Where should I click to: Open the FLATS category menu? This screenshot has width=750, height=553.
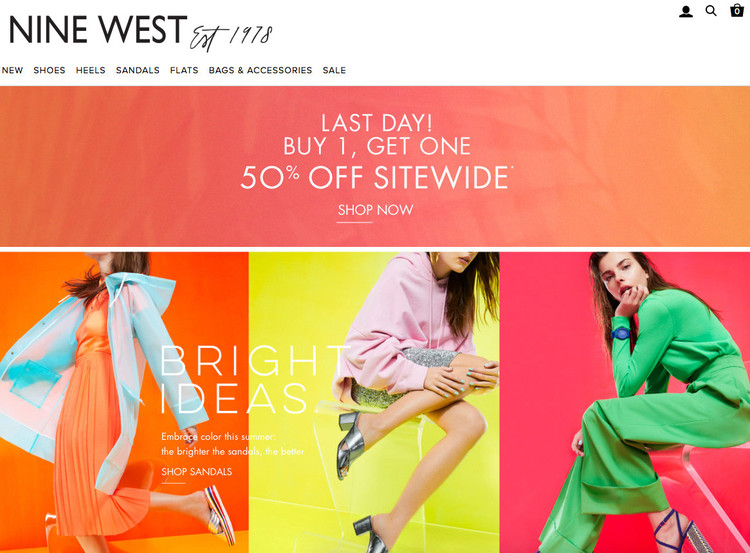[x=184, y=70]
